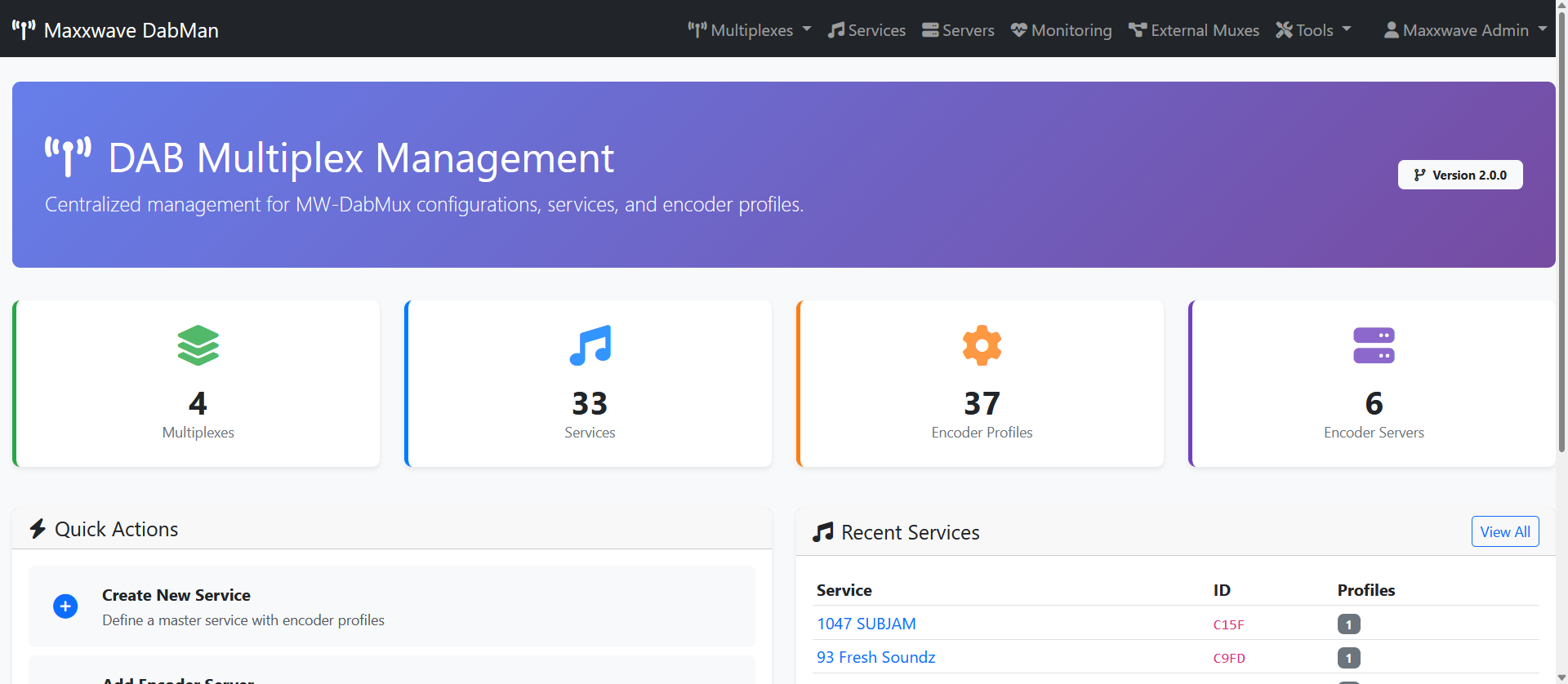The height and width of the screenshot is (684, 1568).
Task: Click the purple server Encoder Servers icon
Action: (x=1374, y=345)
